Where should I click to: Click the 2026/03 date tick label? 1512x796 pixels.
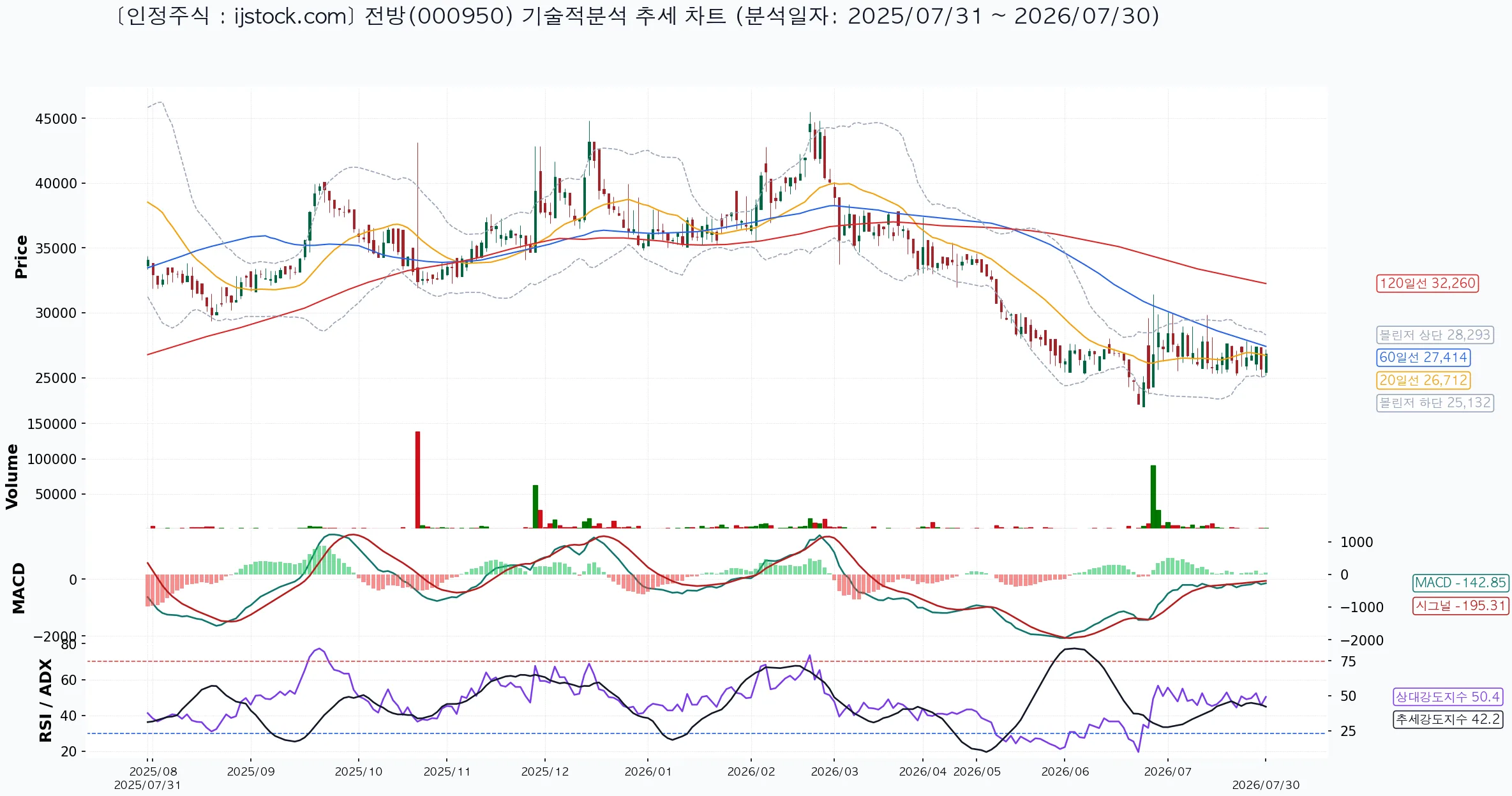point(834,772)
